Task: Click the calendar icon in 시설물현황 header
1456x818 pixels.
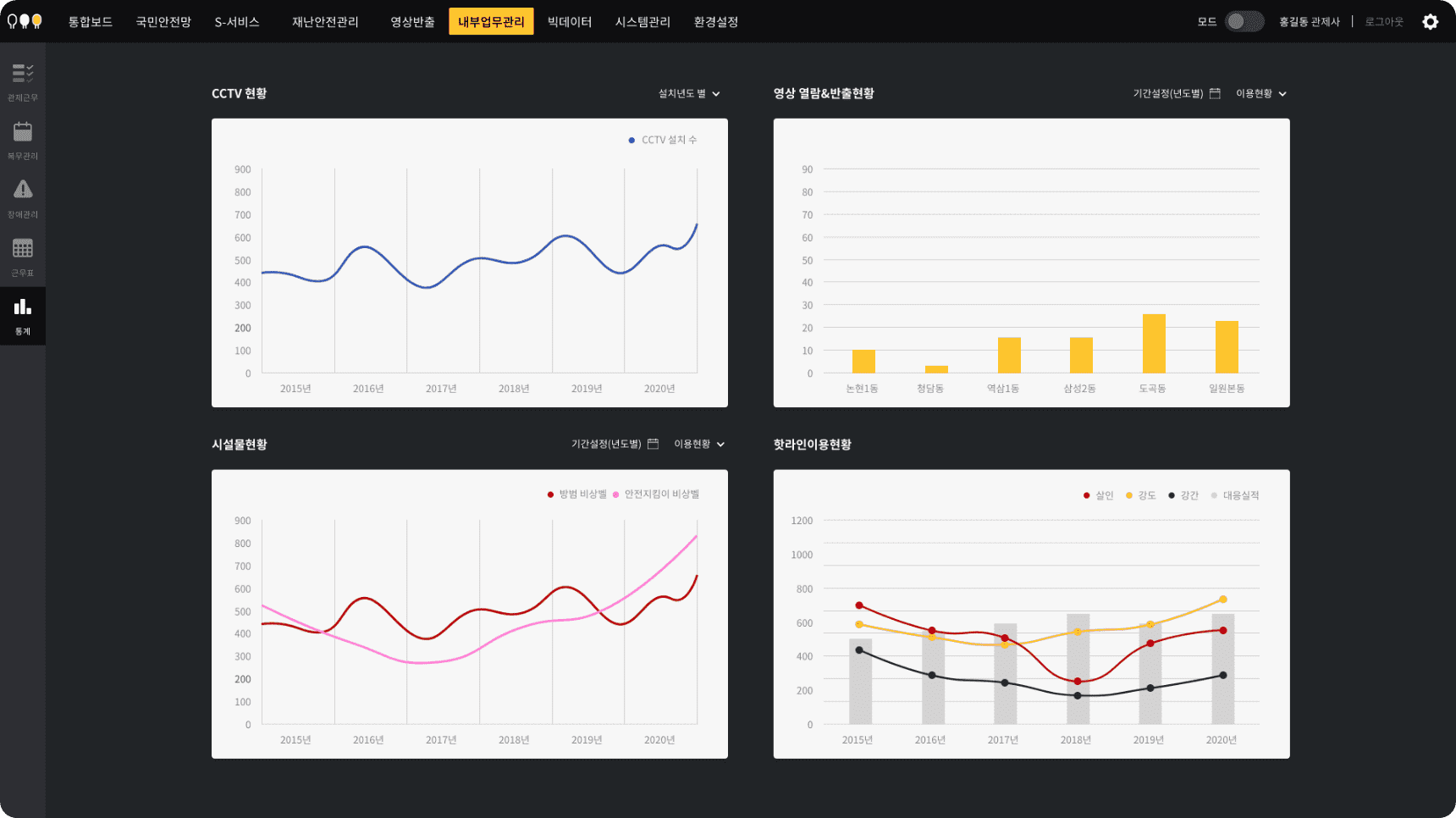Action: [x=653, y=444]
